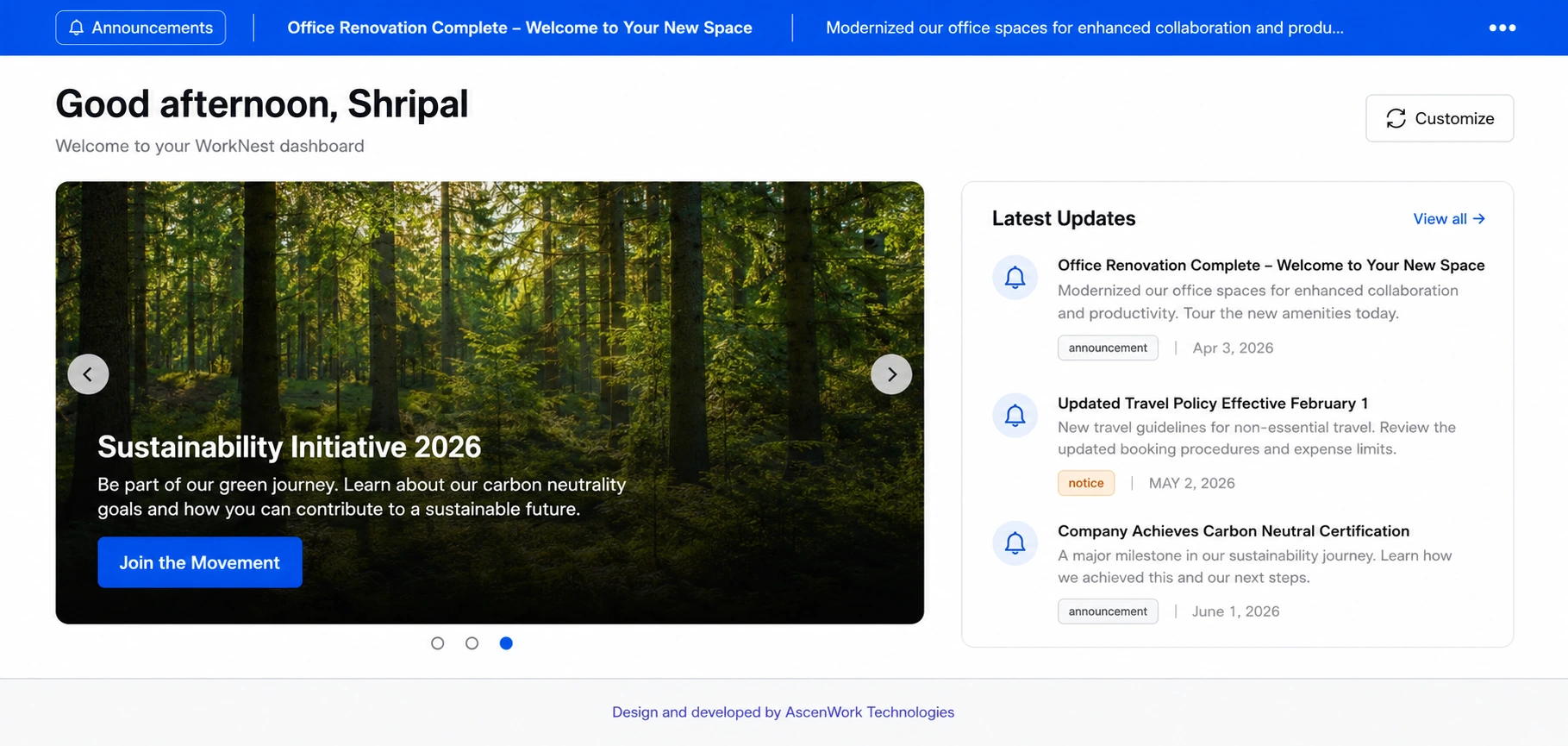This screenshot has width=1568, height=746.
Task: Click the Customize button
Action: point(1439,118)
